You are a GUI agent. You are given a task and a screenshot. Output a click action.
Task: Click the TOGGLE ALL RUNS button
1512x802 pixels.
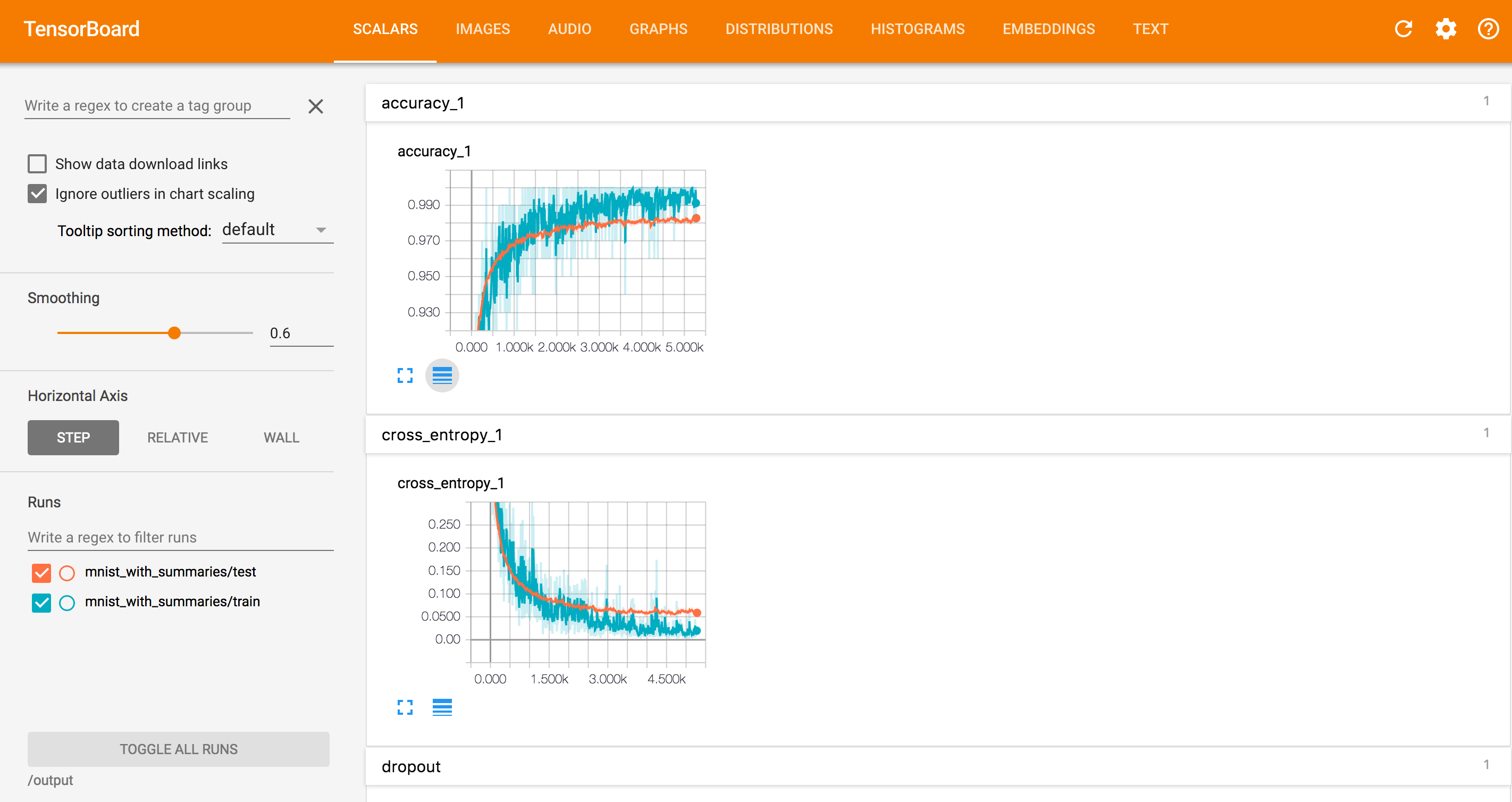178,749
